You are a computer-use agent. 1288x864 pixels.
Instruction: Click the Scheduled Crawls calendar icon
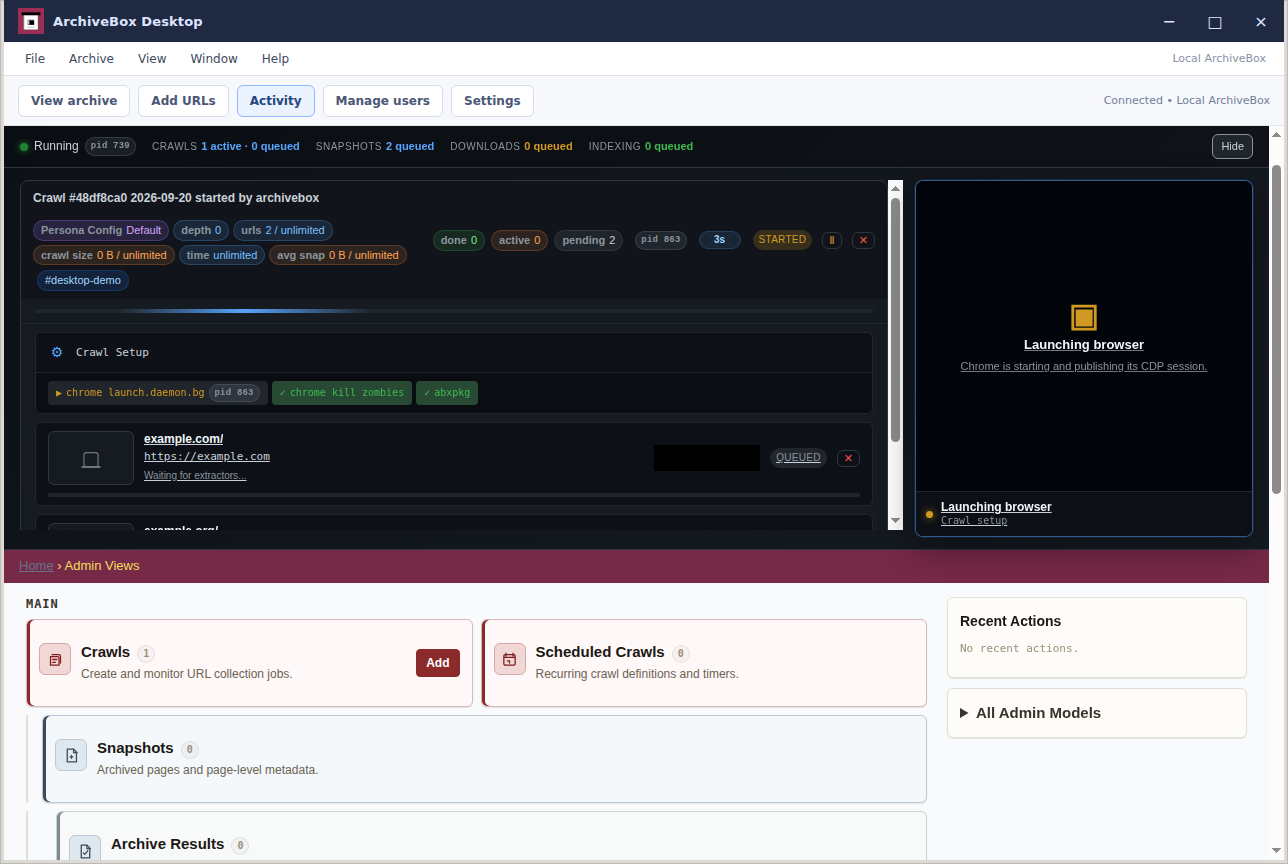(x=510, y=659)
